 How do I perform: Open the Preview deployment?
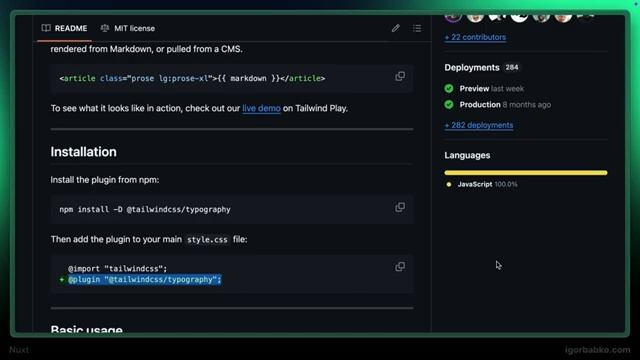pyautogui.click(x=474, y=89)
